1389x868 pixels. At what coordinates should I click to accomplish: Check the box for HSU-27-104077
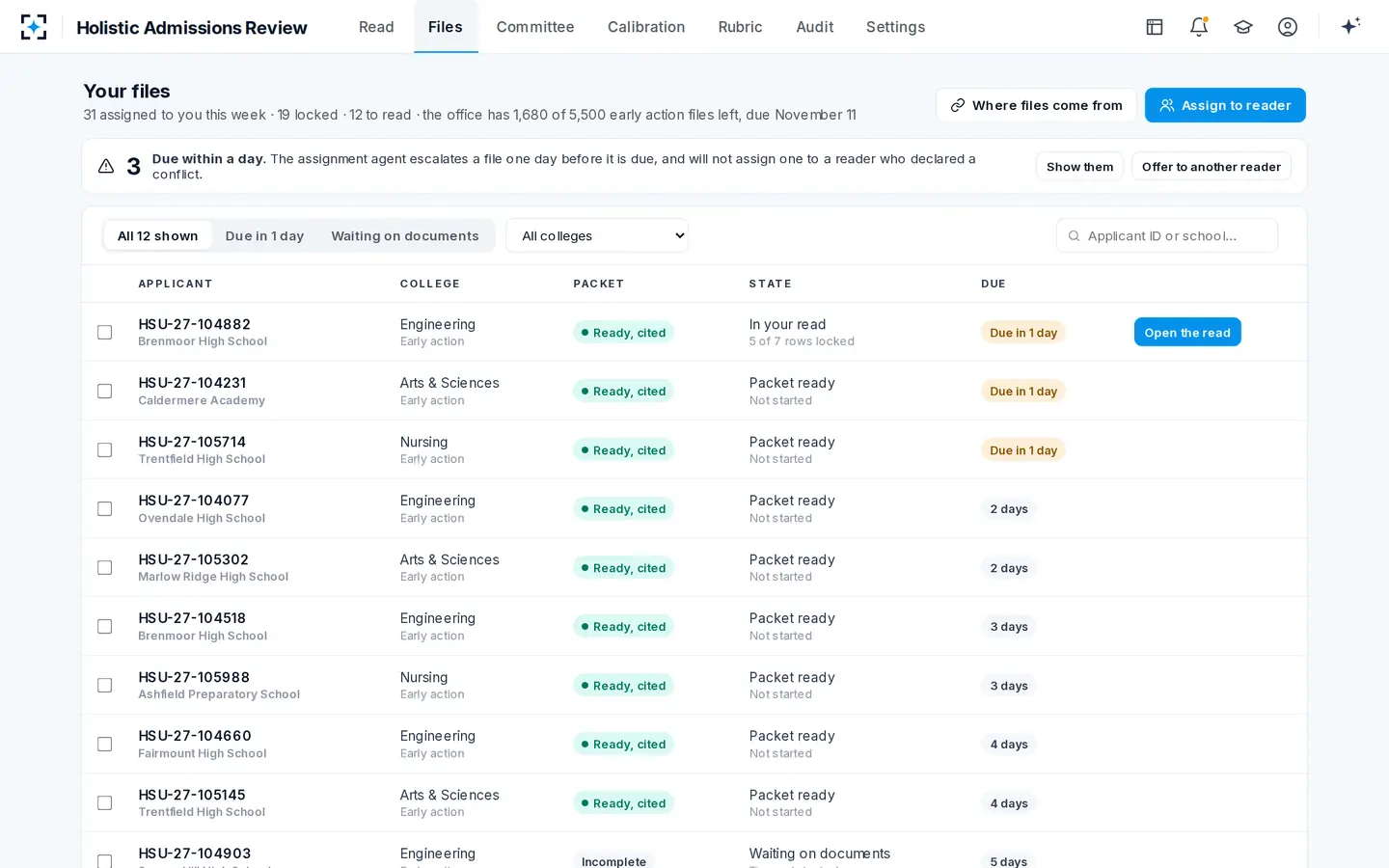click(x=104, y=509)
